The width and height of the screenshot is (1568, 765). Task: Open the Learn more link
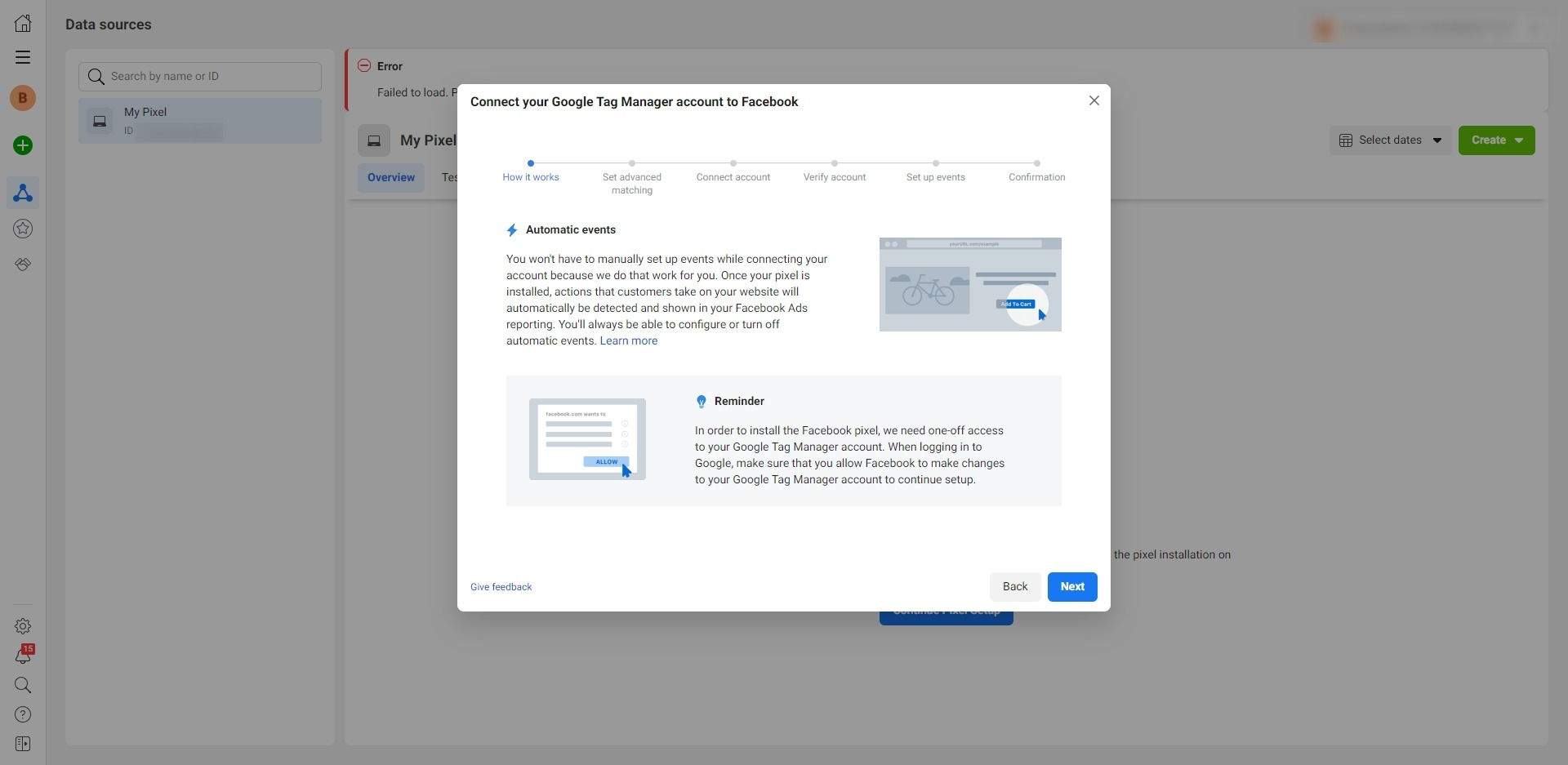point(629,340)
